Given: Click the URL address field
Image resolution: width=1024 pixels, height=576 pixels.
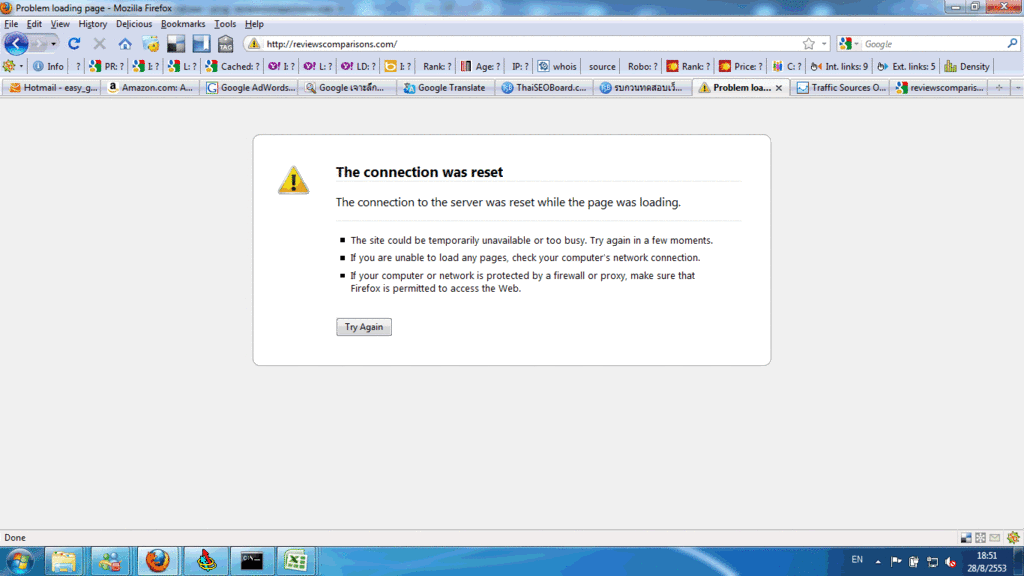Looking at the screenshot, I should (520, 44).
